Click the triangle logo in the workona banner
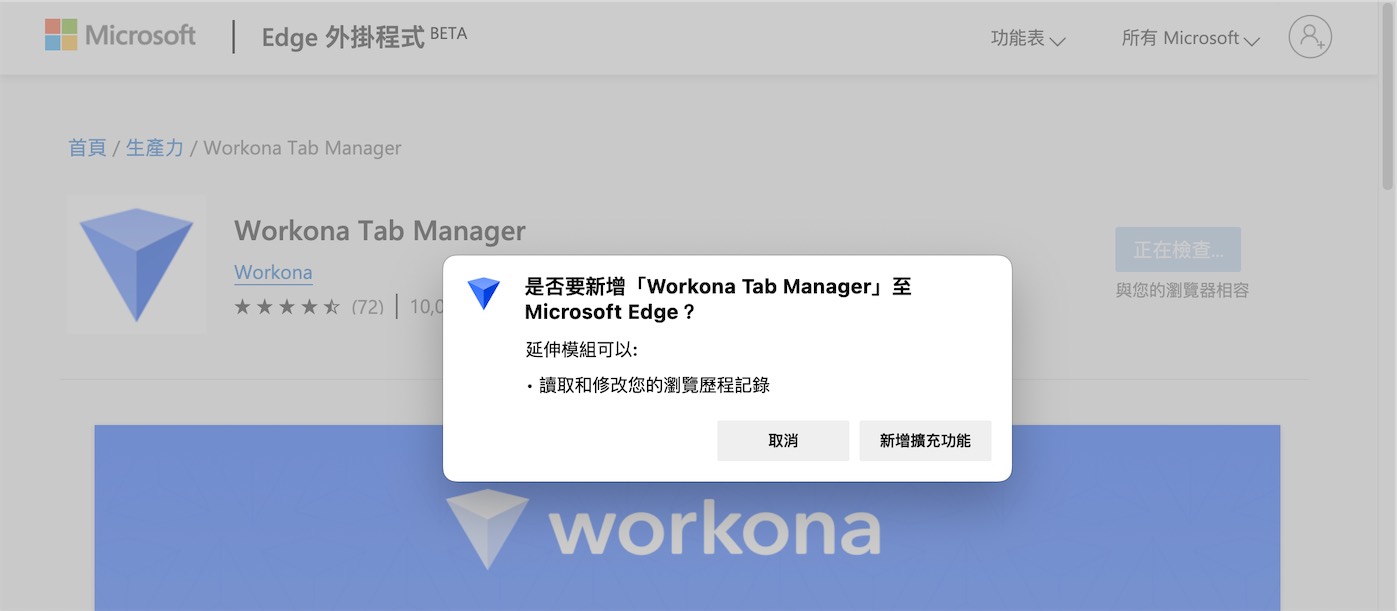This screenshot has height=611, width=1397. tap(487, 529)
